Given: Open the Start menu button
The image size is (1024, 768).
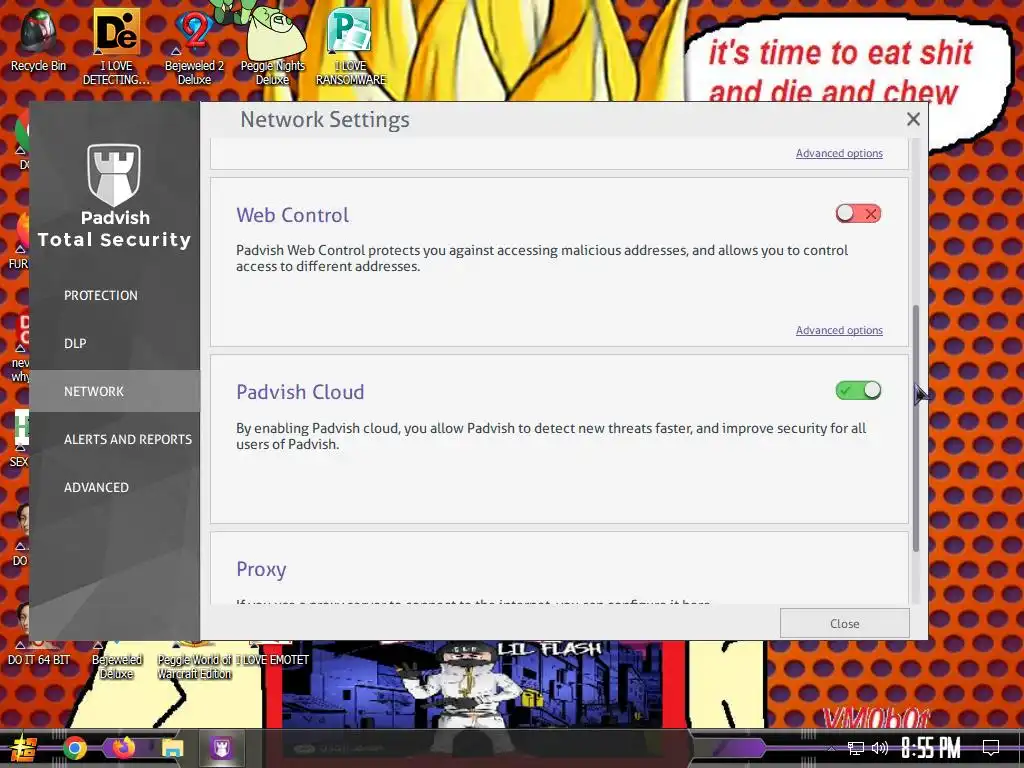Looking at the screenshot, I should 24,748.
